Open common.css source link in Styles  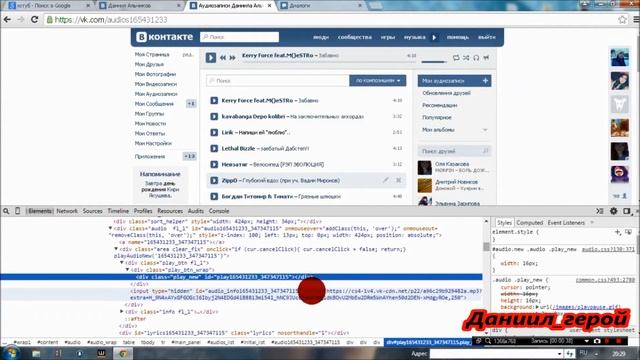pyautogui.click(x=605, y=280)
